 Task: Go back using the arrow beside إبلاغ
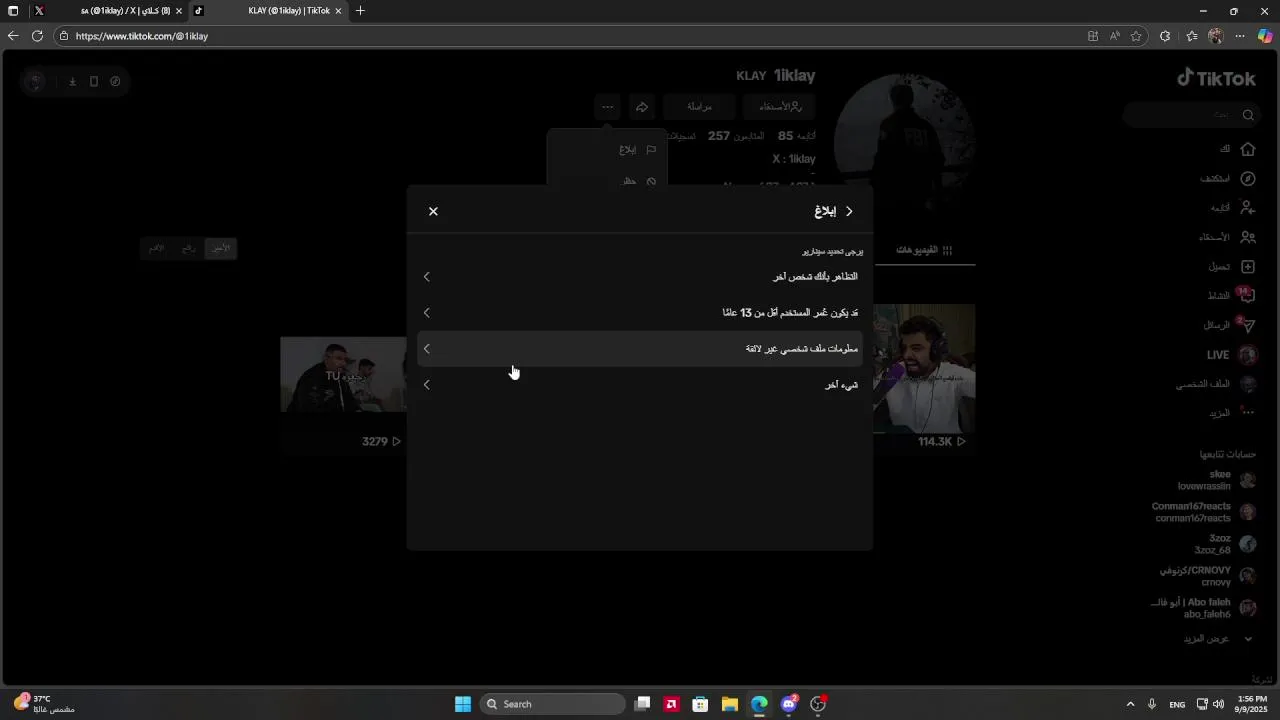coord(849,211)
